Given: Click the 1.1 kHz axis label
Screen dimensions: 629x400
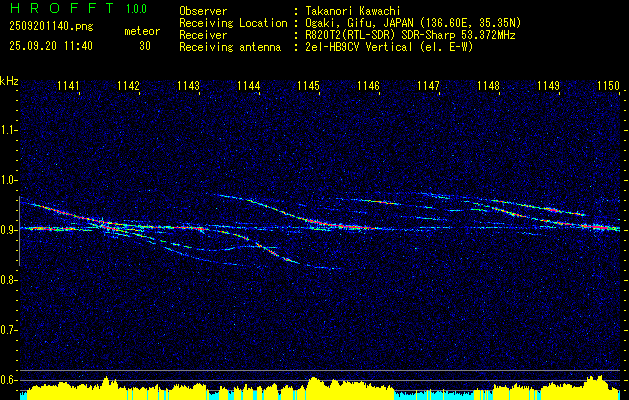Looking at the screenshot, I should coord(9,130).
